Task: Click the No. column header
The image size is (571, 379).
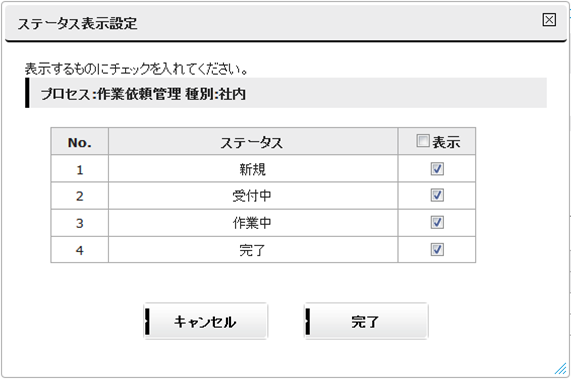Action: pyautogui.click(x=79, y=141)
